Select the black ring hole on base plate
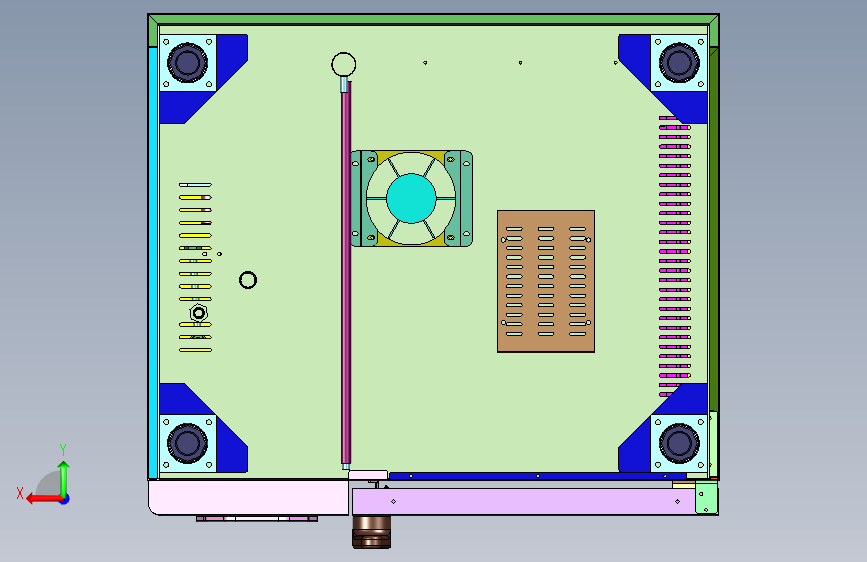 point(248,280)
